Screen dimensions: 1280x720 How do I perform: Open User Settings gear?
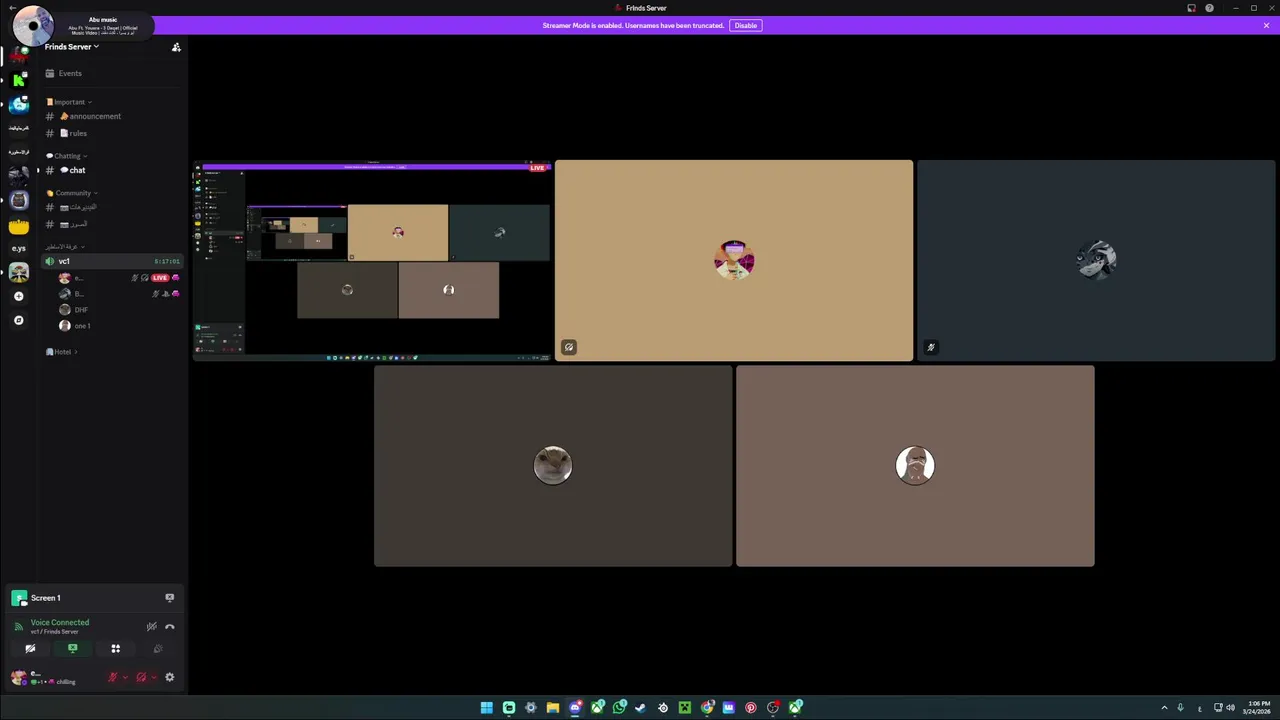169,678
